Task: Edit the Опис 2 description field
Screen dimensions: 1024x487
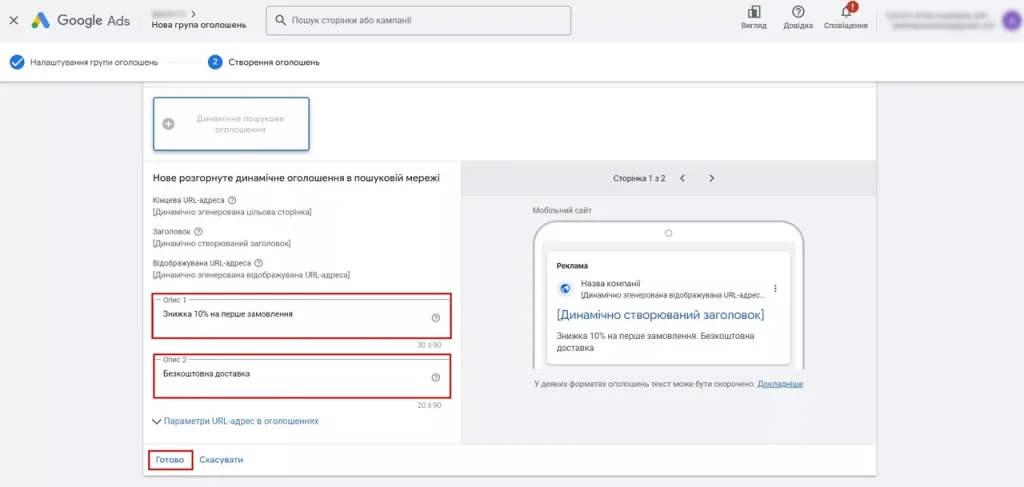Action: 301,376
